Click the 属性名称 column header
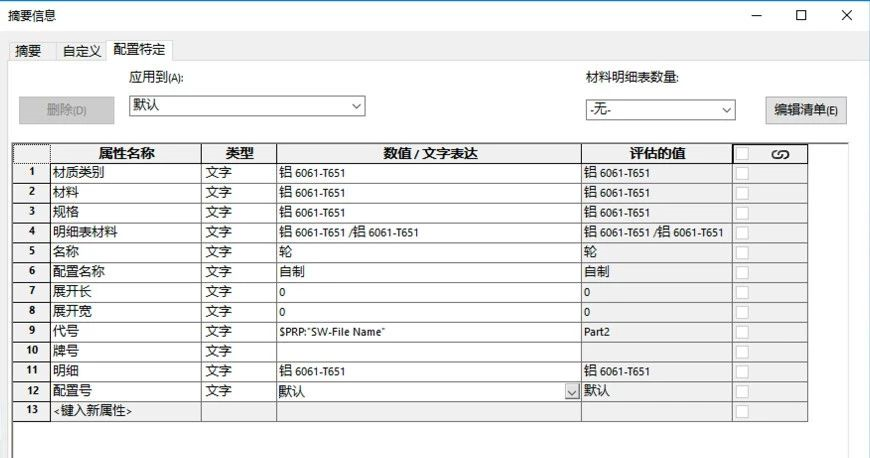Screen dimensions: 870x458 [125, 154]
